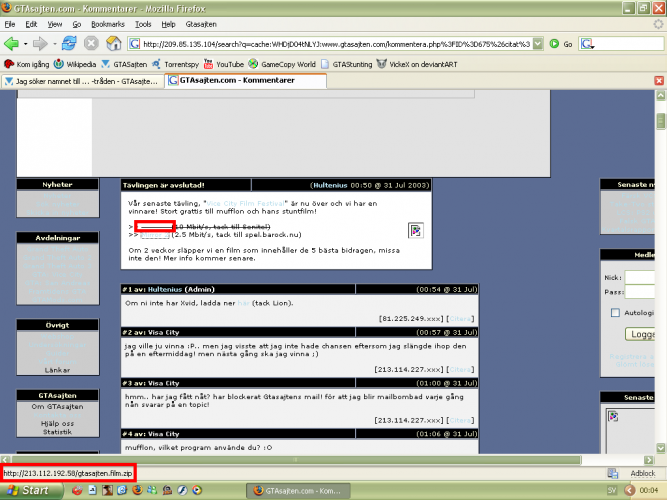Open the Wikipedia bookmark
667x500 pixels.
tap(75, 64)
